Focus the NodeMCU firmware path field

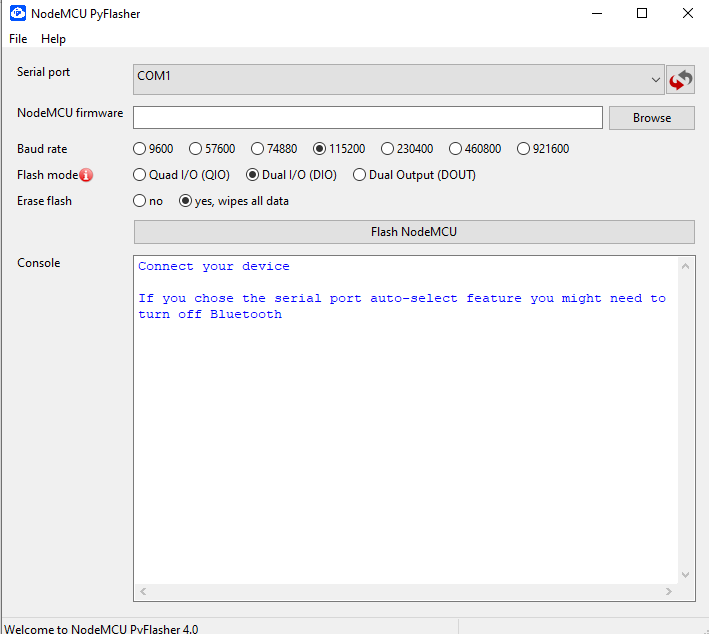(368, 118)
